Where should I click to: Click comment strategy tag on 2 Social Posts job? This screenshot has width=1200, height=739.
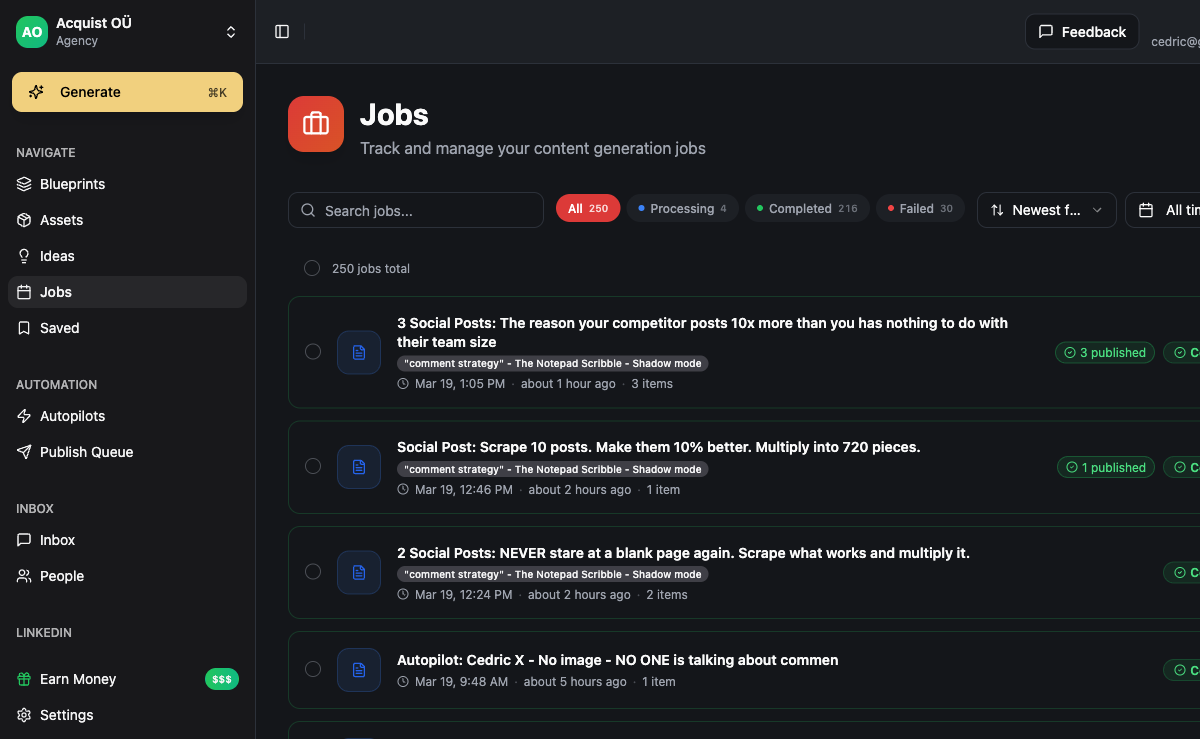tap(553, 575)
